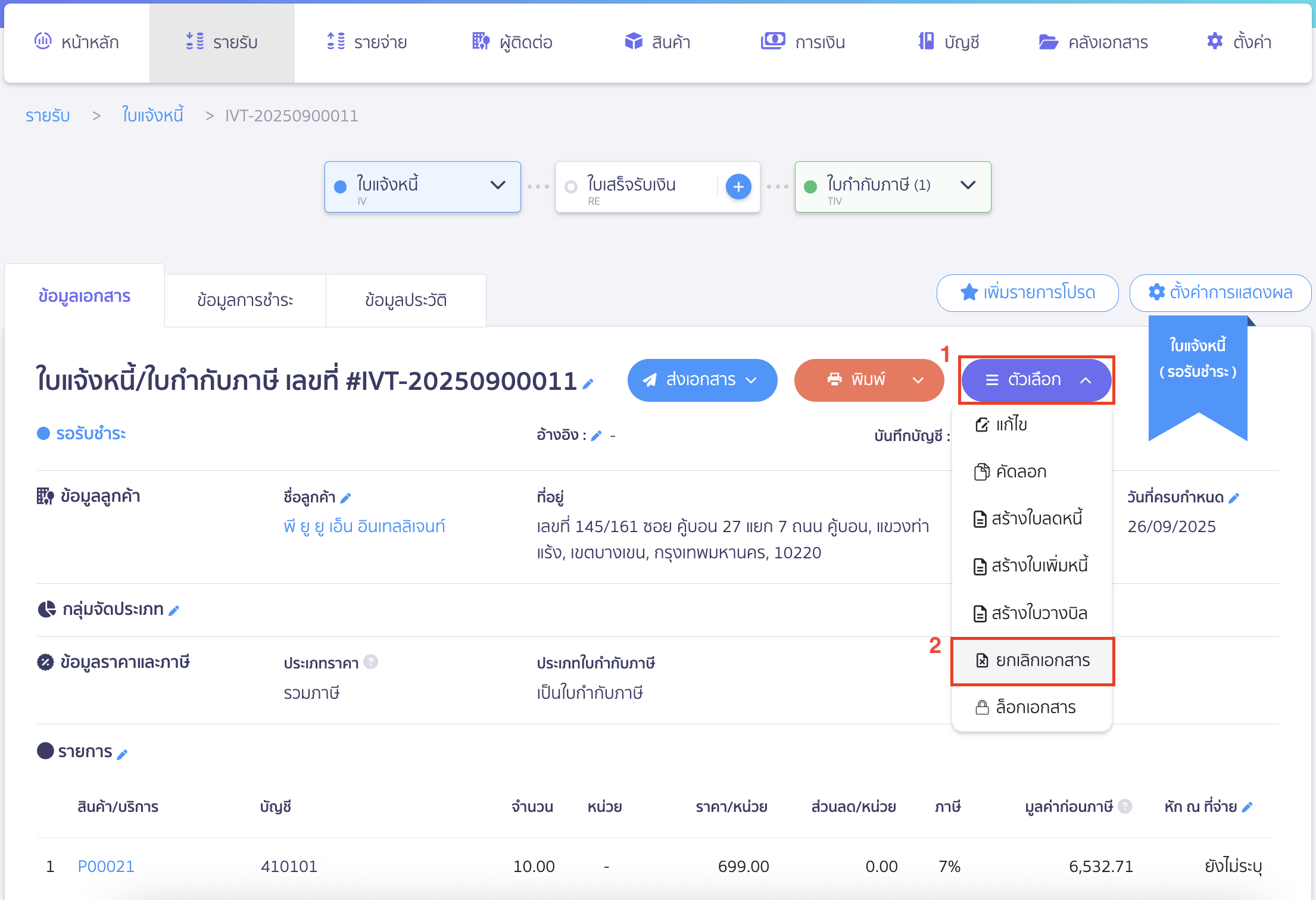This screenshot has height=900, width=1316.
Task: Edit หัก ณ ที่จ่าย column pencil icon
Action: 1248,807
